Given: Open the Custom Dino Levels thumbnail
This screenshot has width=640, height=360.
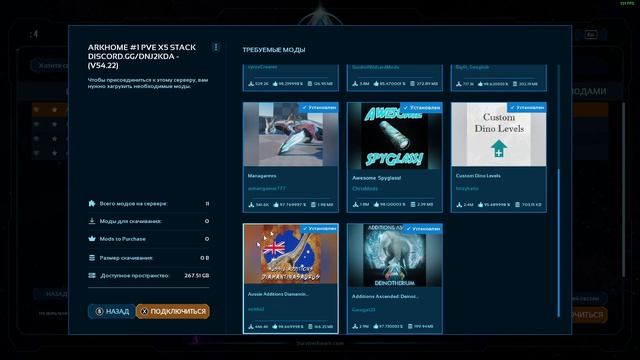Looking at the screenshot, I should point(499,134).
